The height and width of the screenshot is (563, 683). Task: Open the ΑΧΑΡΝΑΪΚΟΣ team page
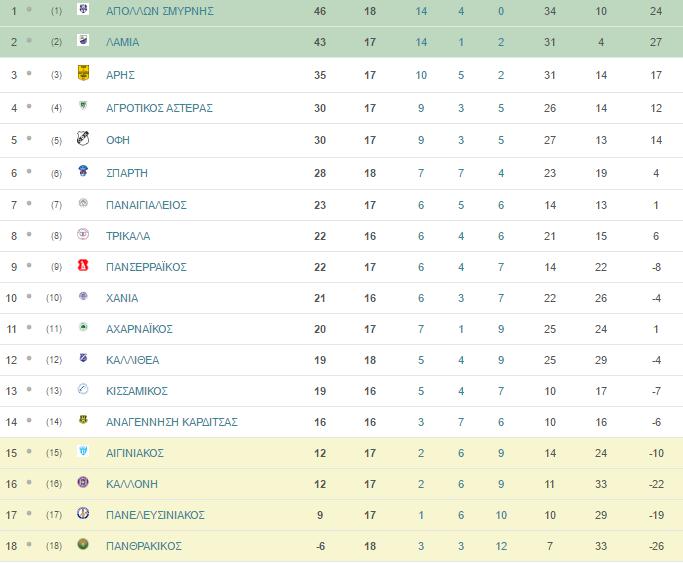pos(139,329)
